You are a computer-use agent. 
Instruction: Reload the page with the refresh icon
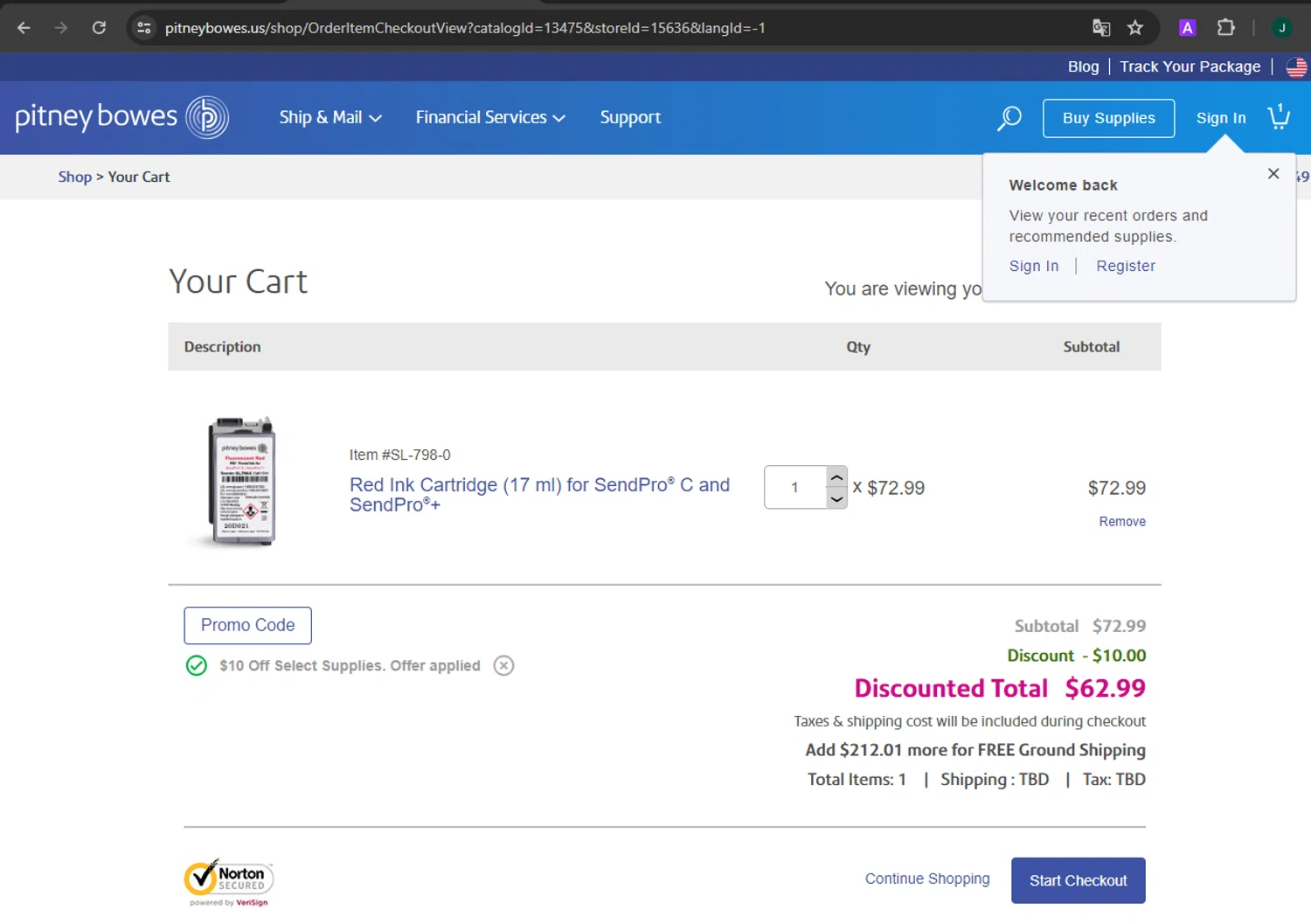[x=99, y=28]
